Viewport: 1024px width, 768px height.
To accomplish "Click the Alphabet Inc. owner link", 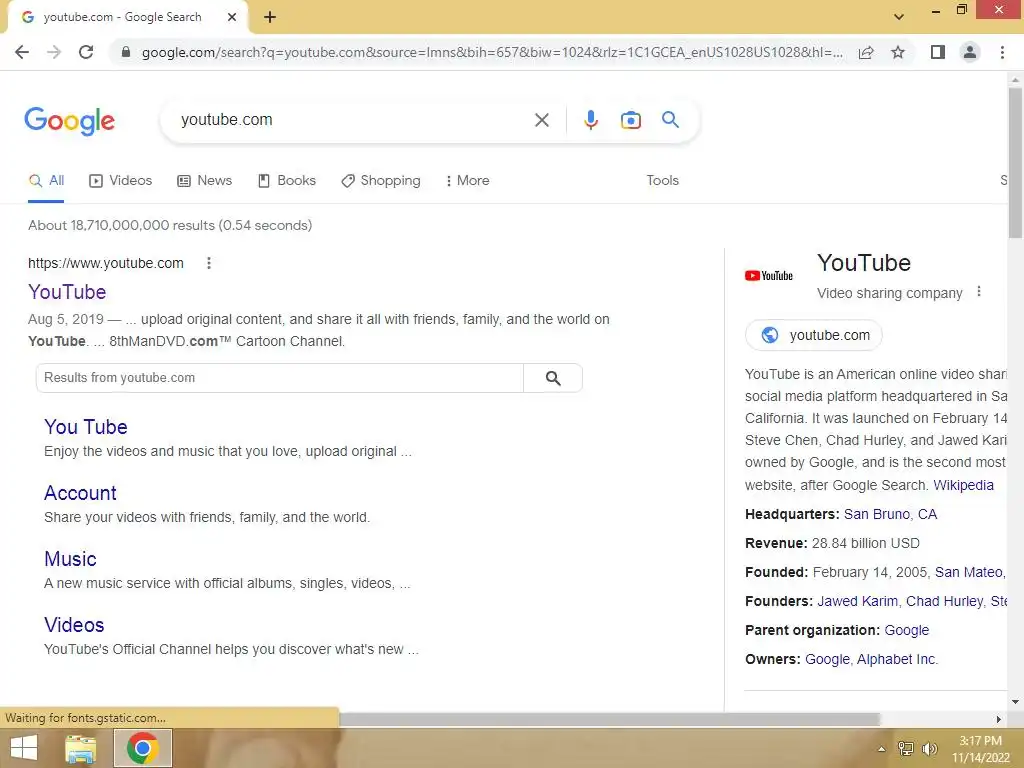I will tap(897, 659).
